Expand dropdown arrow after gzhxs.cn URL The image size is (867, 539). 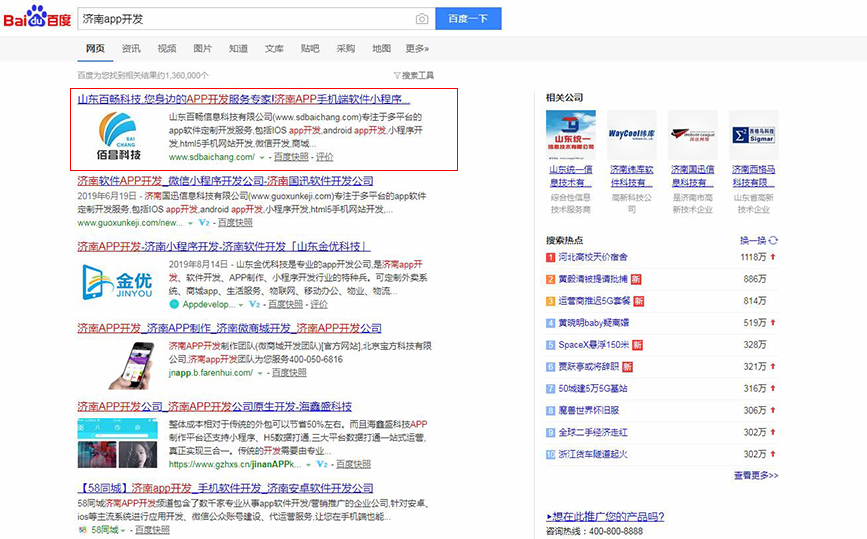click(x=308, y=465)
